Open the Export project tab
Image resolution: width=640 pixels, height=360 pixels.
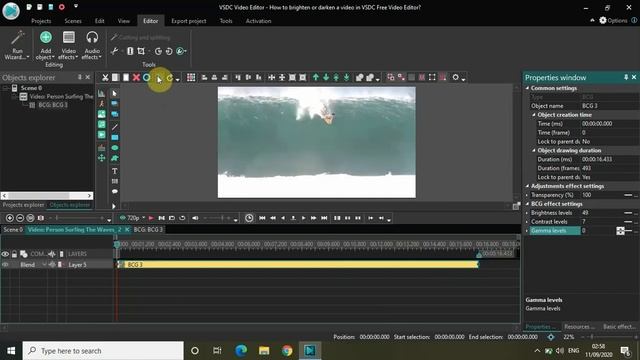tap(189, 21)
